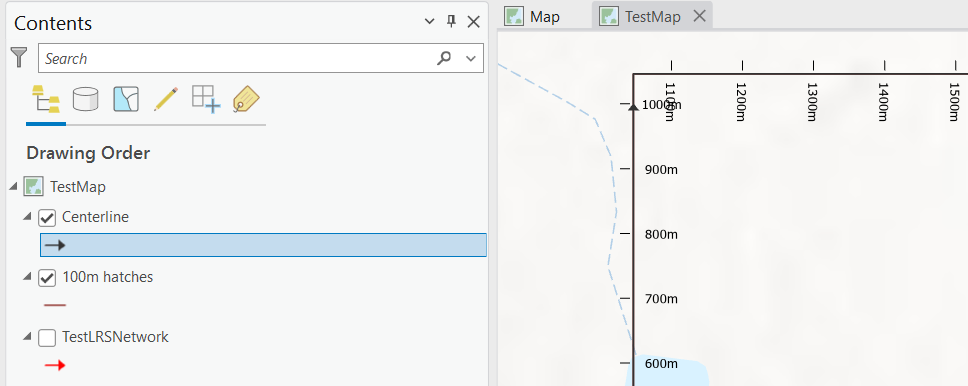The image size is (968, 386).
Task: Click the filter funnel icon
Action: (19, 57)
